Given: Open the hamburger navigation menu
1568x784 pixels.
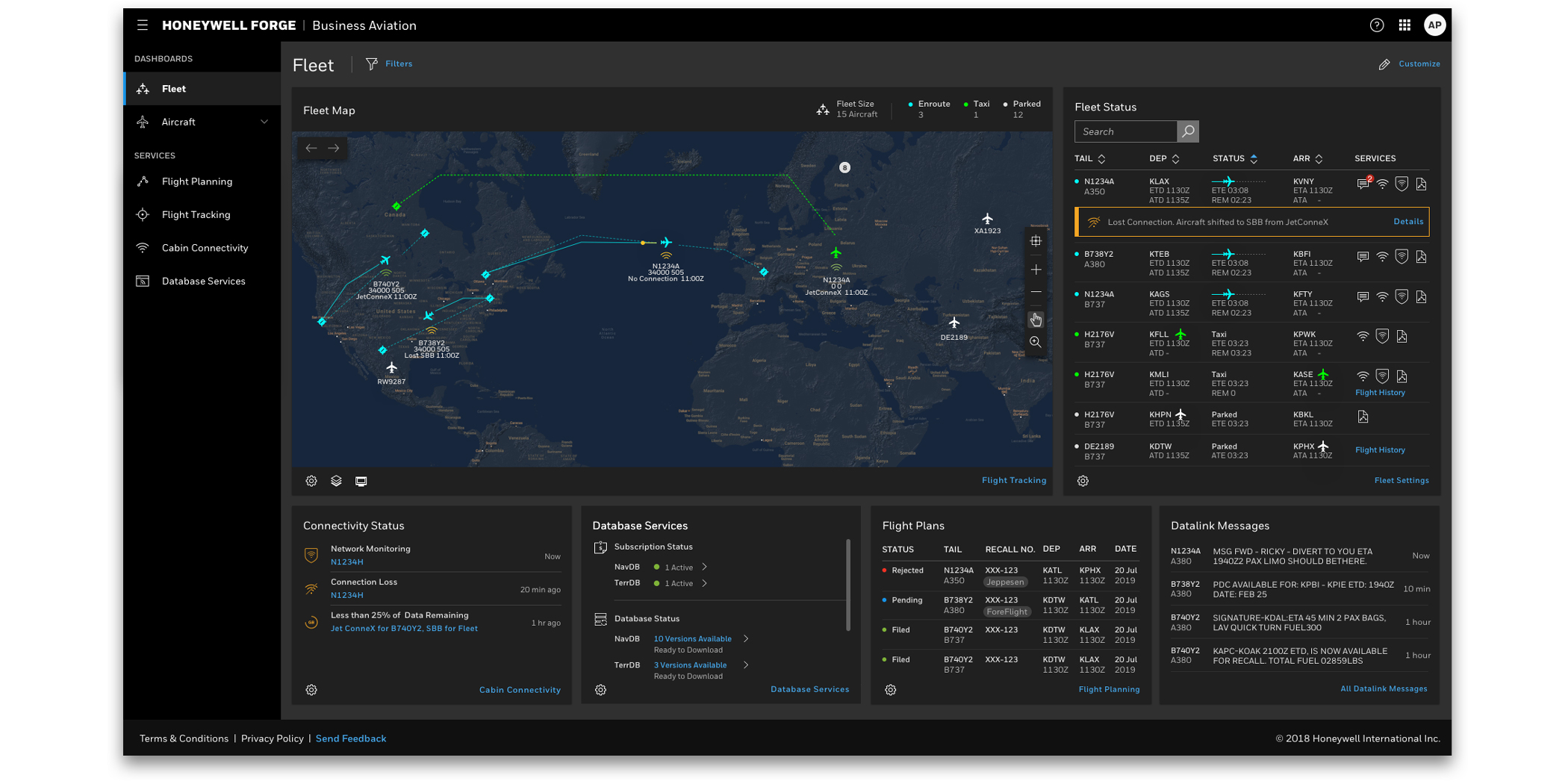Looking at the screenshot, I should click(x=143, y=25).
